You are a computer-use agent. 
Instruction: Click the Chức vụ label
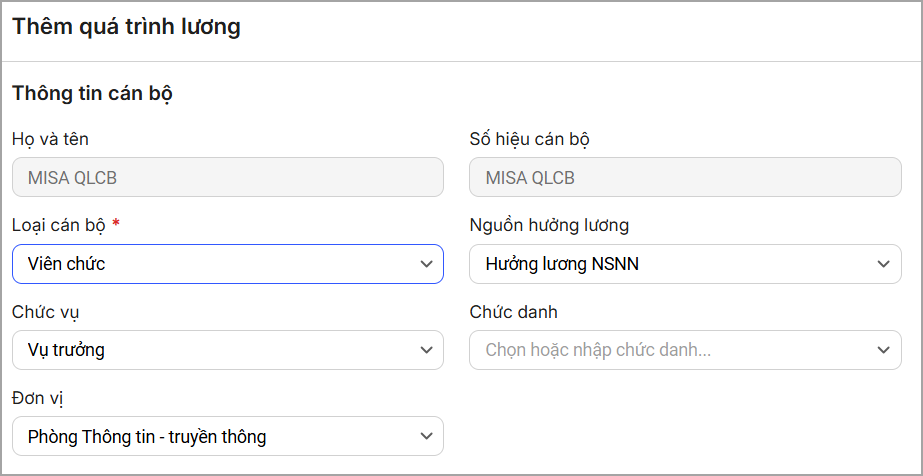[x=45, y=312]
